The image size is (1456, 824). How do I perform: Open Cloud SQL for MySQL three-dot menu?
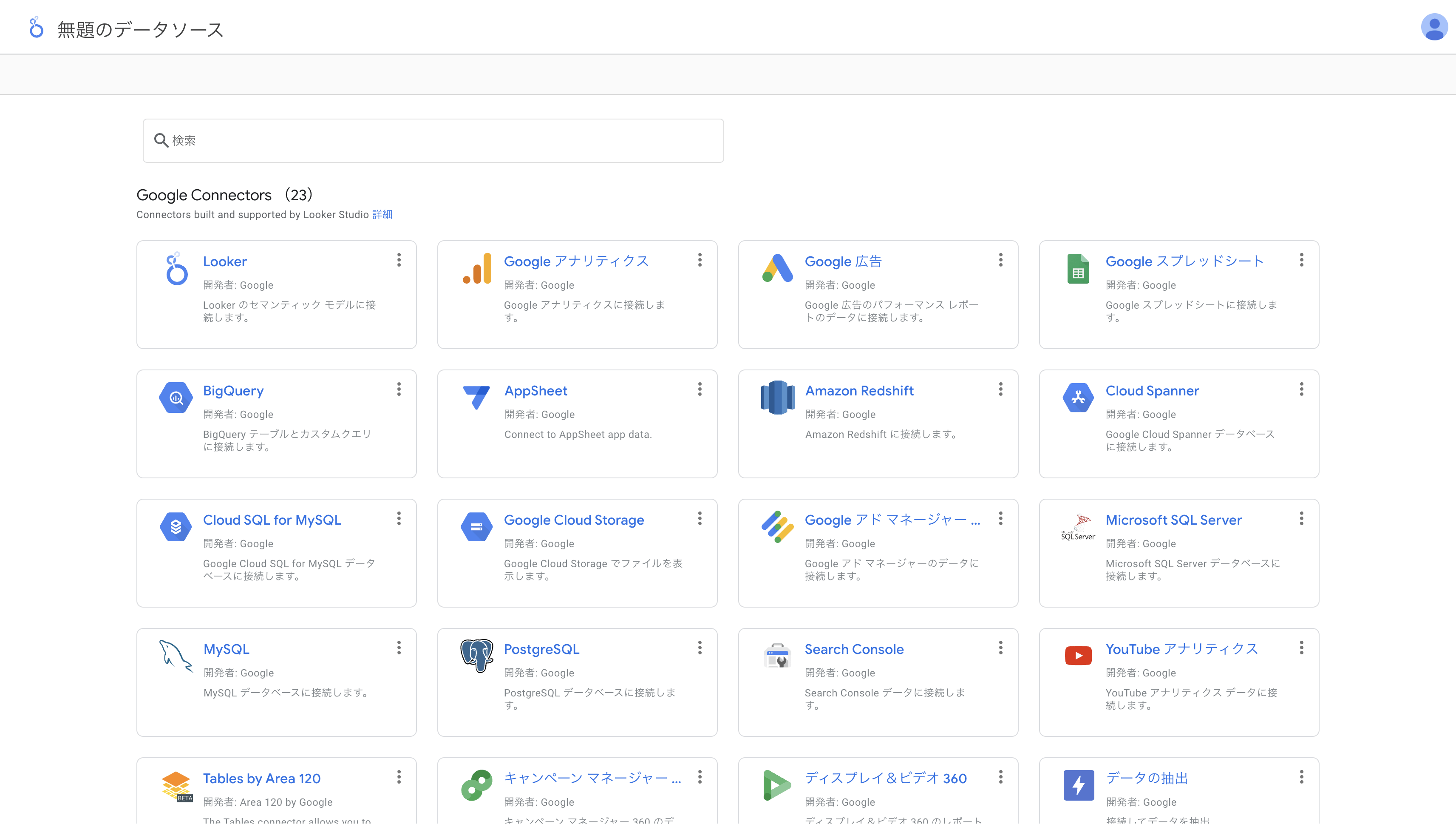pyautogui.click(x=399, y=518)
